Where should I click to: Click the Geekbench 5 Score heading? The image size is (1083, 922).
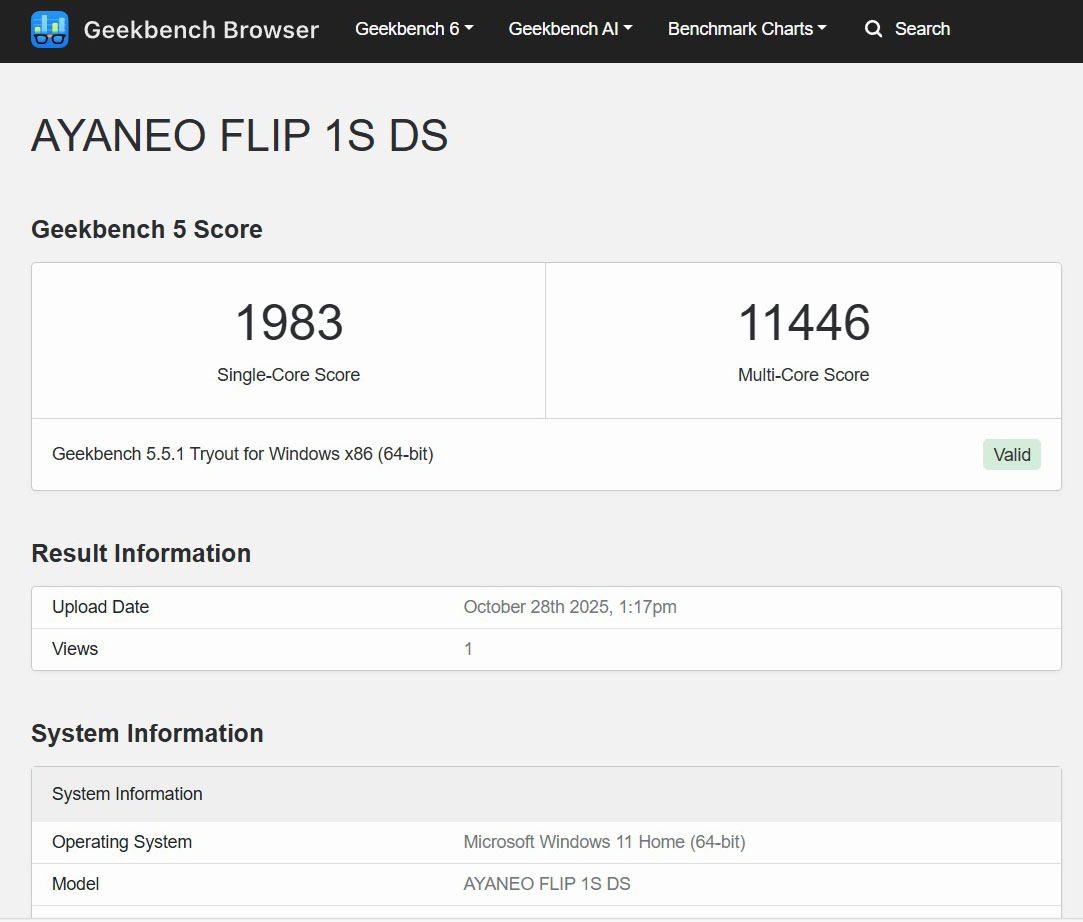pyautogui.click(x=147, y=229)
